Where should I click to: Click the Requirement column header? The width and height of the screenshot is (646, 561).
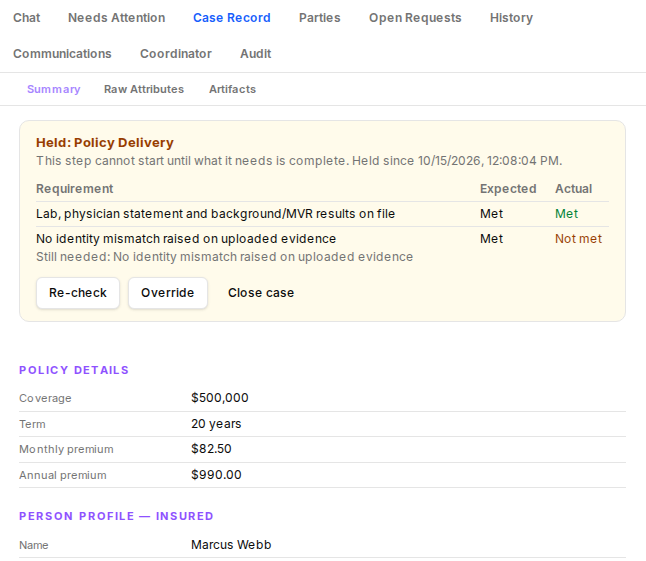[75, 189]
